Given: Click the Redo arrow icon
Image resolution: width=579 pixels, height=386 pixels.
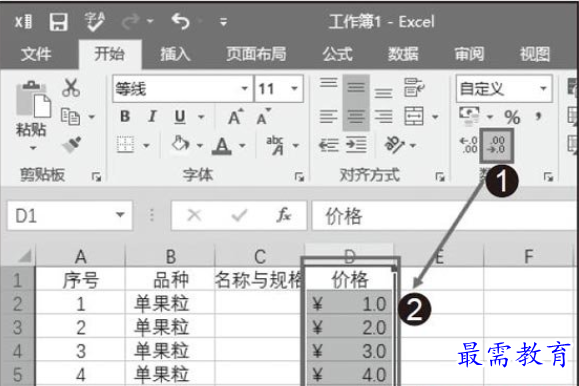Looking at the screenshot, I should click(x=130, y=22).
